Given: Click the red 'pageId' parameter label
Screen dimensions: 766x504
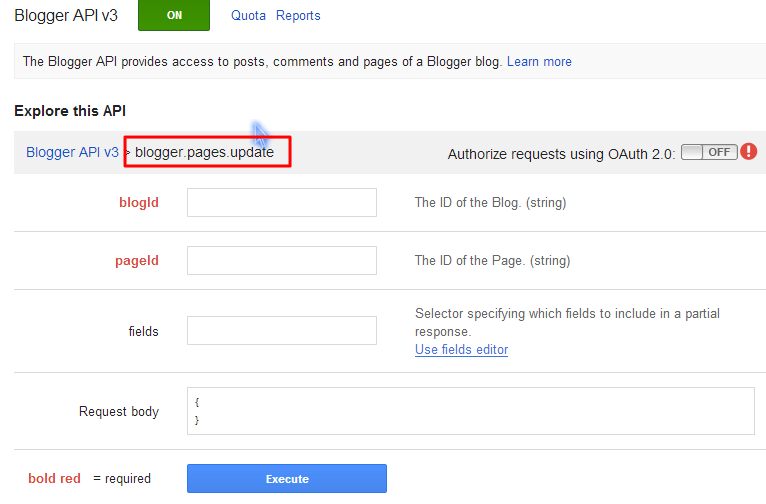Looking at the screenshot, I should (x=137, y=261).
